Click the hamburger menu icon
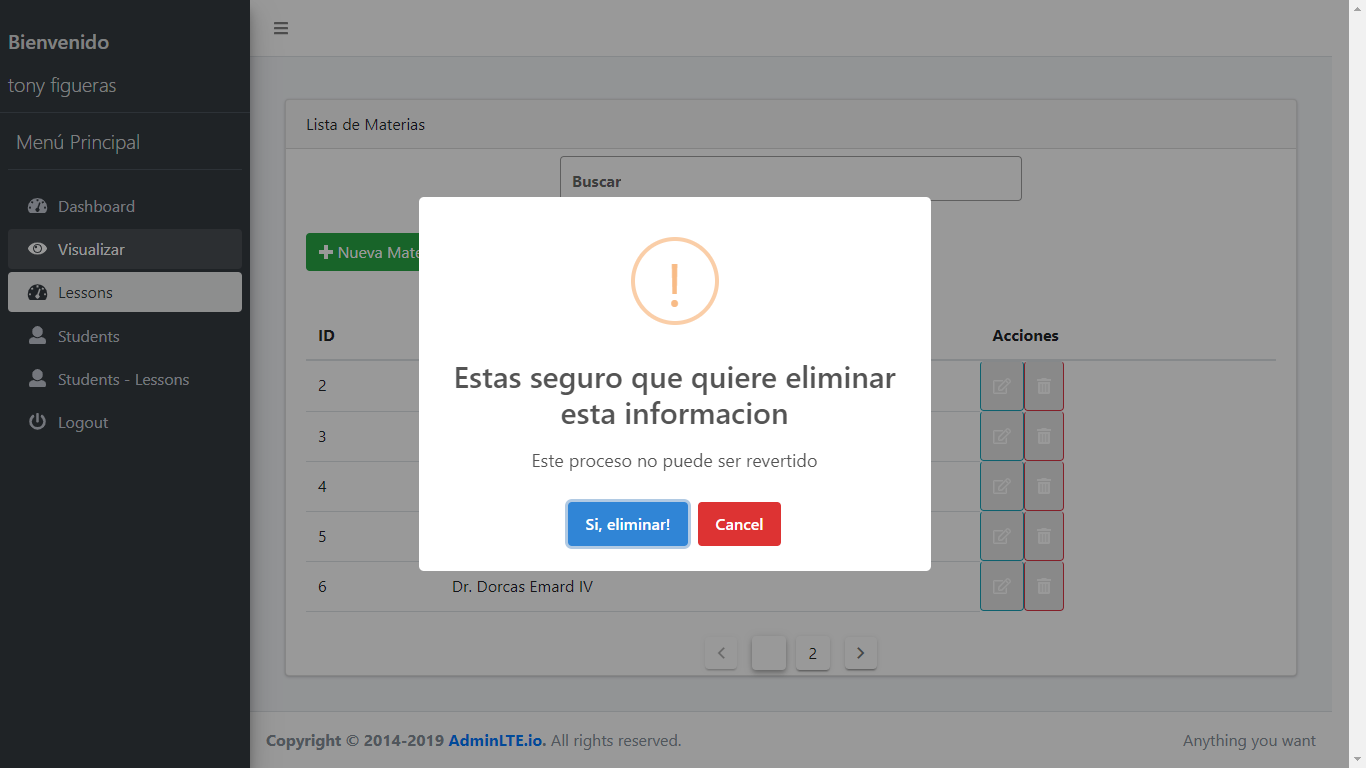1366x768 pixels. pyautogui.click(x=281, y=28)
